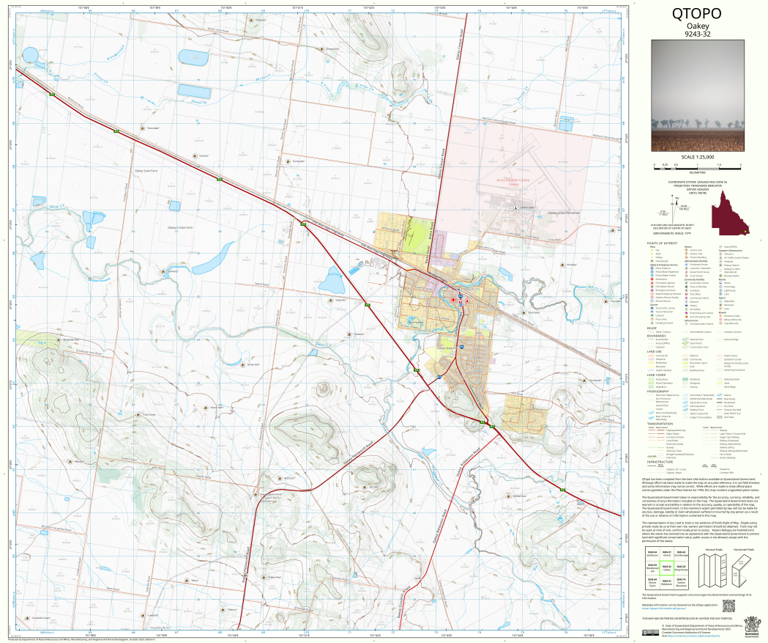Select the HYDROGRAPHY legend heading
The height and width of the screenshot is (643, 768).
(658, 391)
